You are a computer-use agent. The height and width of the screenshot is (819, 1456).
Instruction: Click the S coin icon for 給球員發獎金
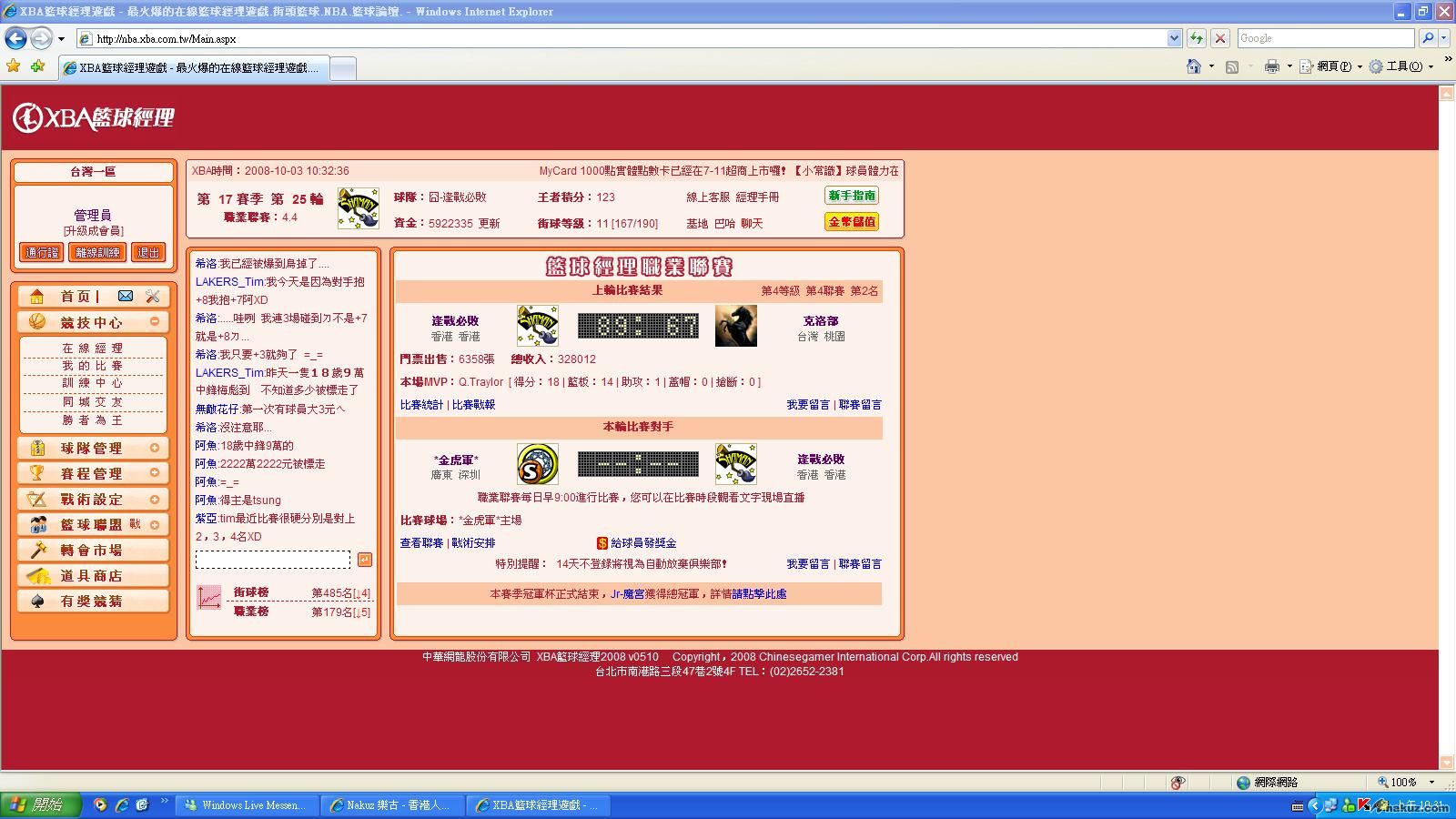tap(602, 543)
